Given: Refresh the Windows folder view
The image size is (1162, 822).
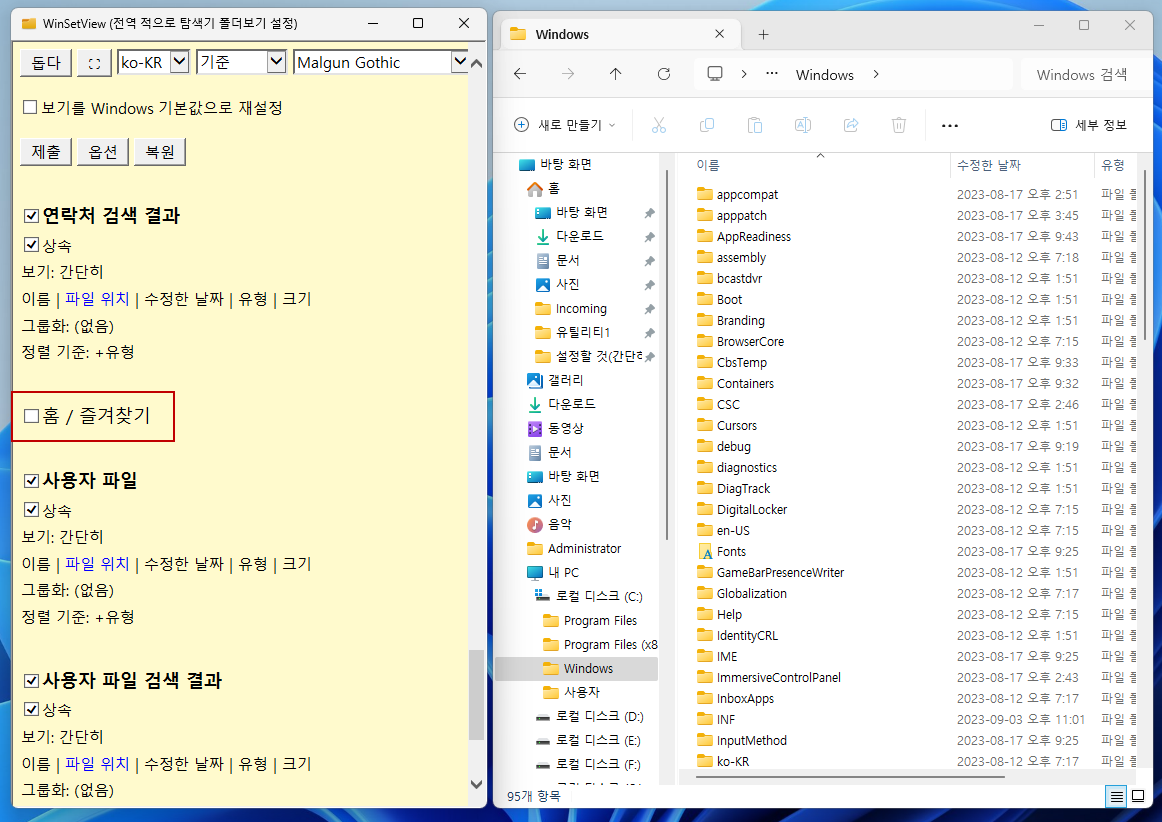Looking at the screenshot, I should pos(664,74).
